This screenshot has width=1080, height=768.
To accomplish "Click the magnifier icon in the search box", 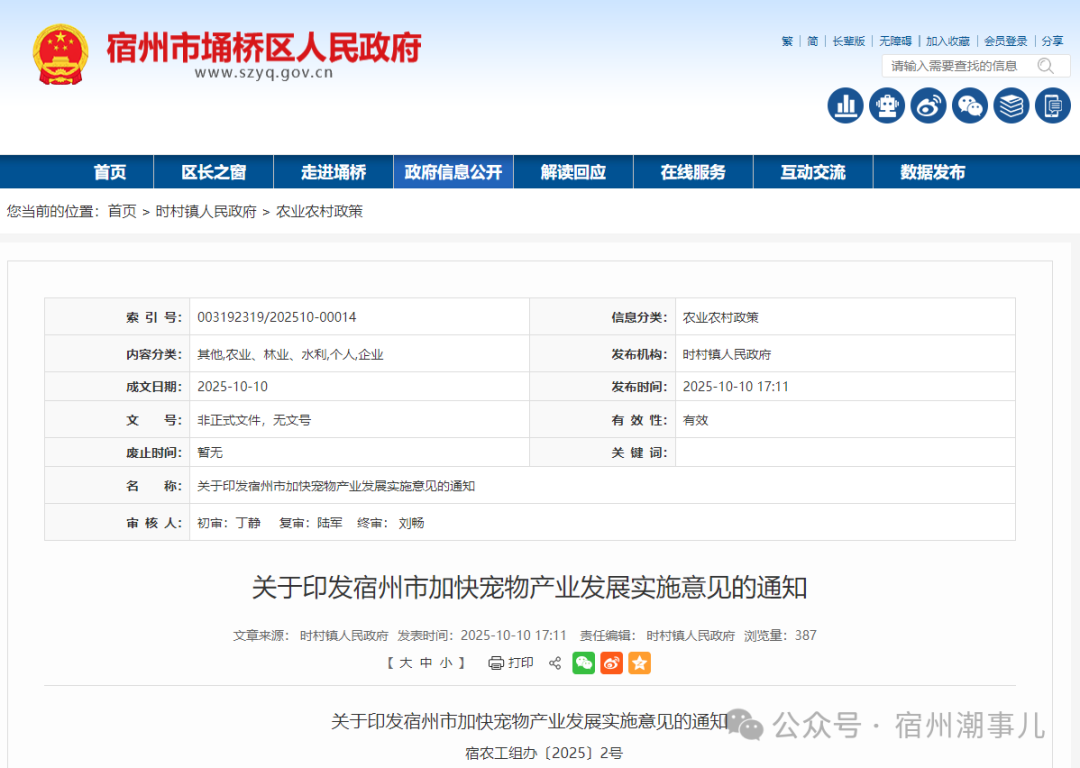I will (1046, 65).
